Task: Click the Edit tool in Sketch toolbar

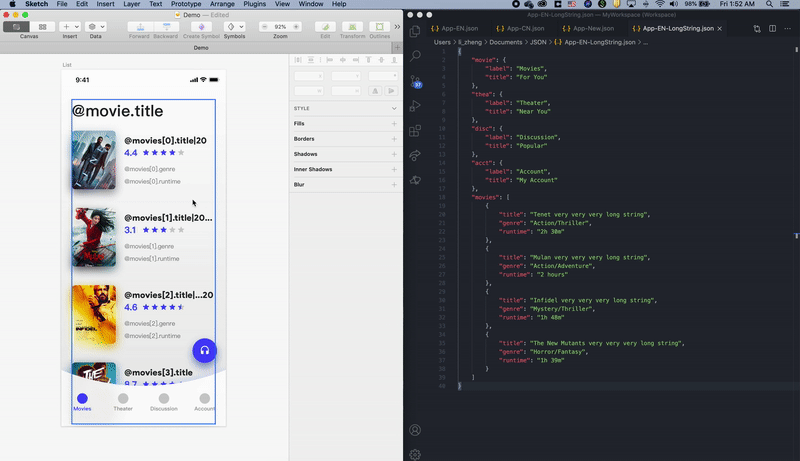Action: 325,27
